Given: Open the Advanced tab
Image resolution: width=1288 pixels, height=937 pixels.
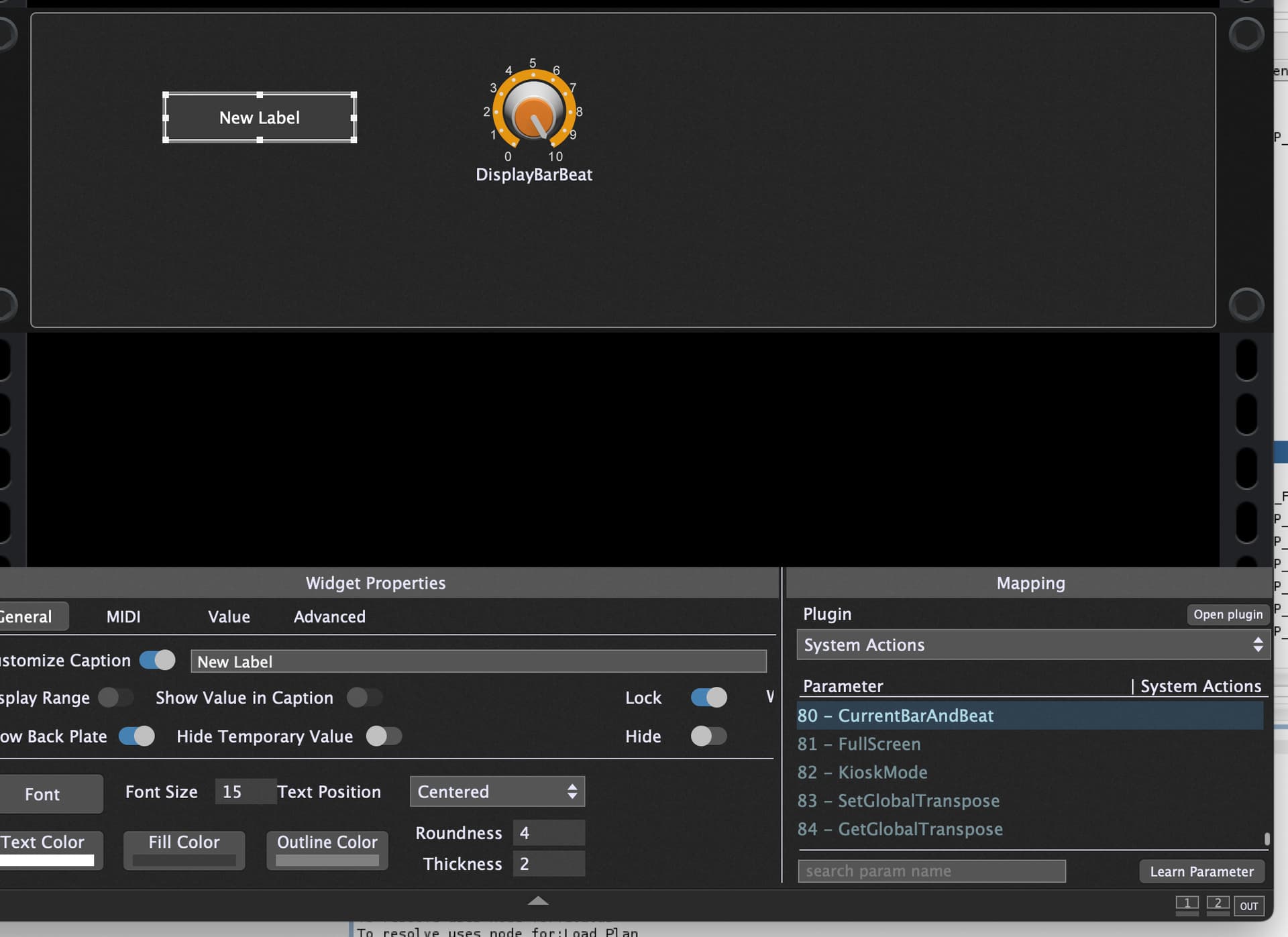Looking at the screenshot, I should (x=329, y=616).
